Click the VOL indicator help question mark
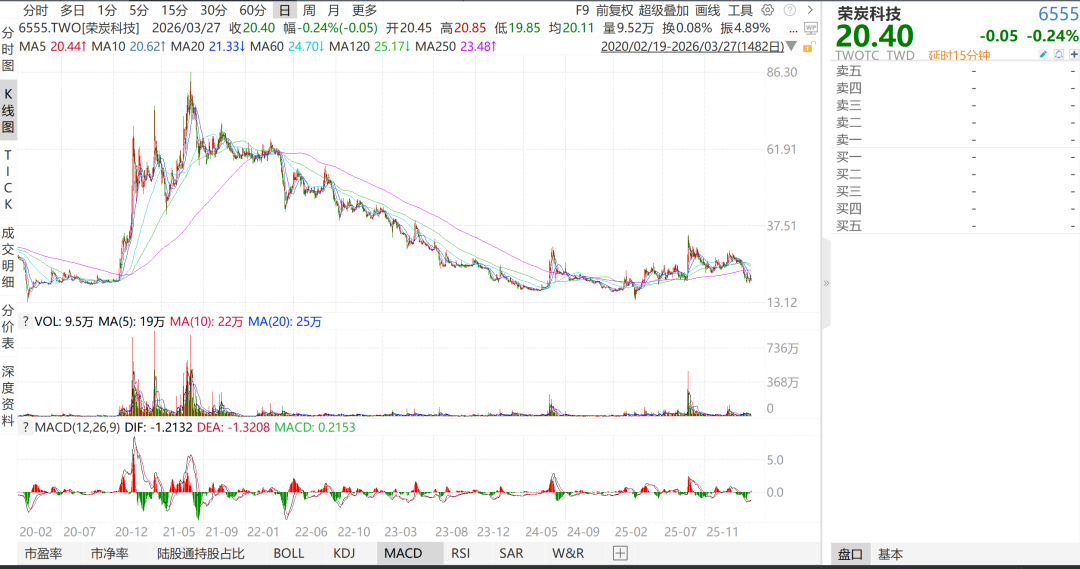This screenshot has width=1080, height=569. (x=25, y=322)
